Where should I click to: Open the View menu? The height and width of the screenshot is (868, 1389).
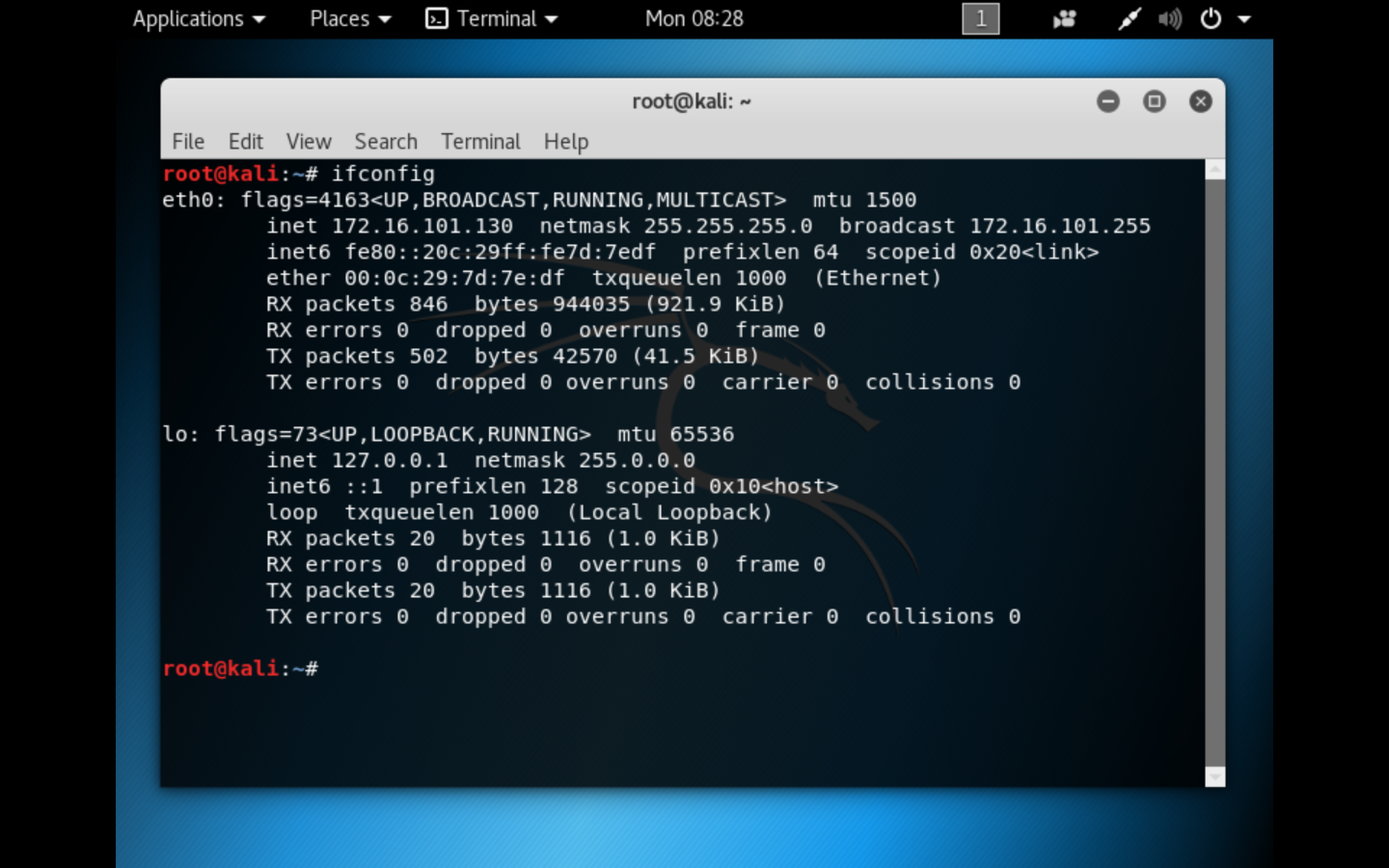pos(309,141)
